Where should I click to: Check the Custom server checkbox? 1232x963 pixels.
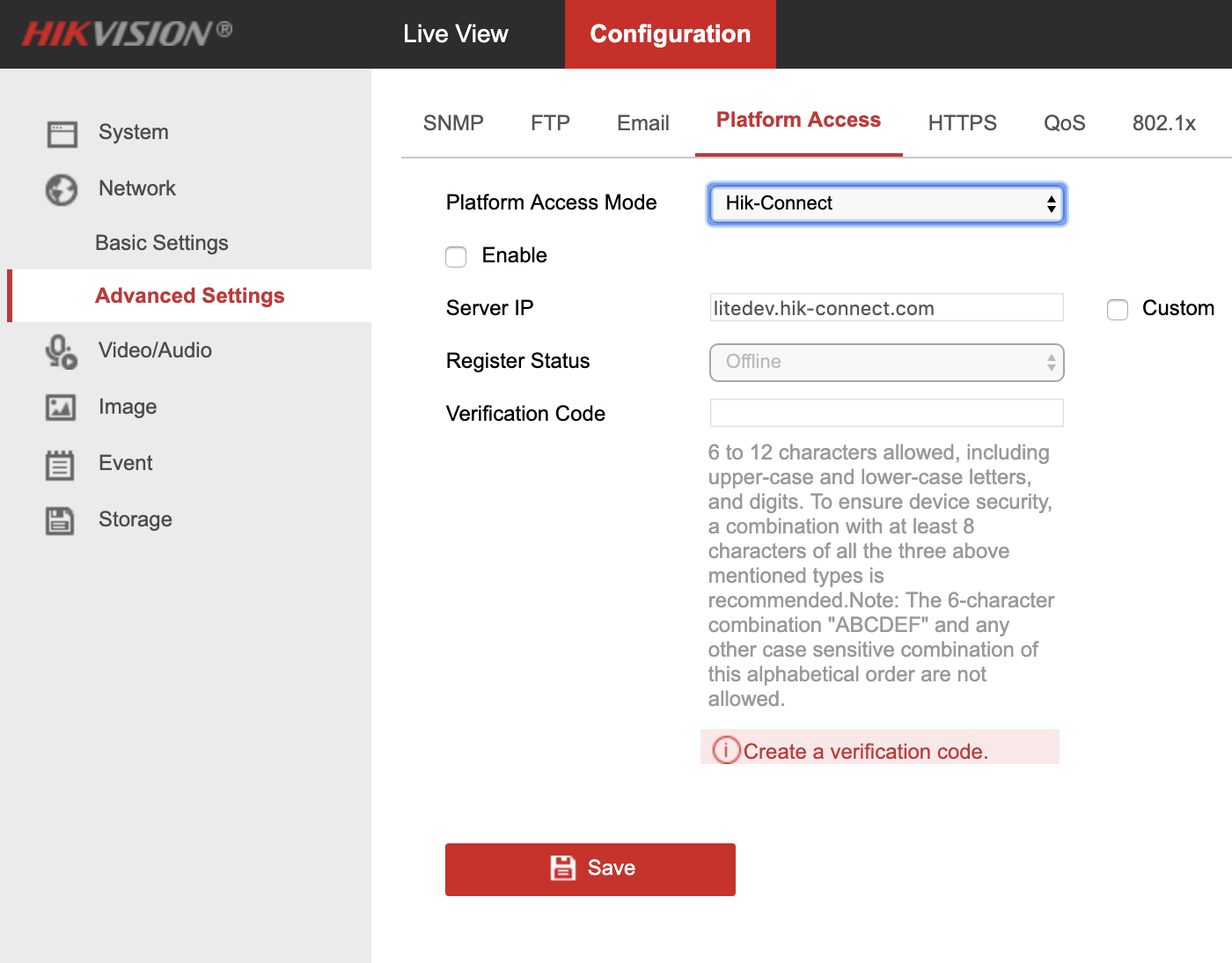tap(1118, 309)
